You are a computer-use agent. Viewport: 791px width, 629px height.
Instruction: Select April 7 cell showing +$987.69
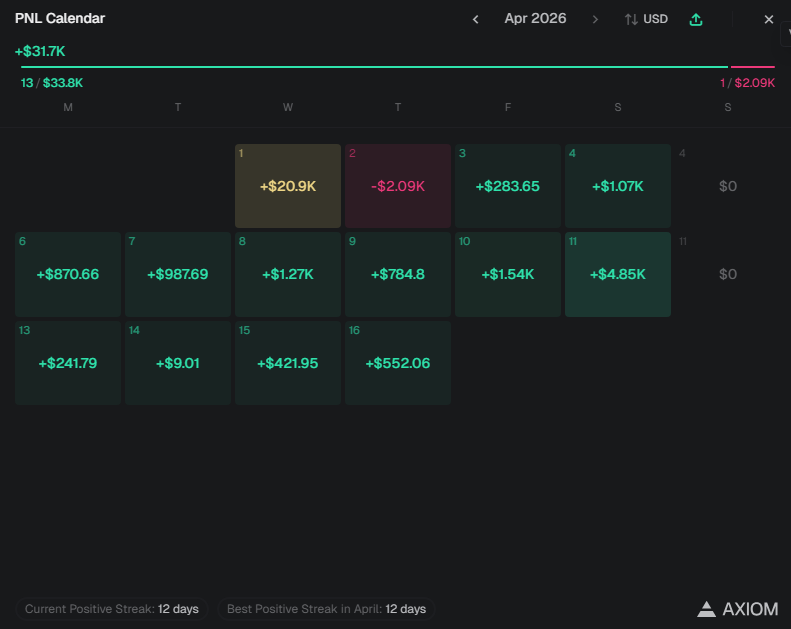tap(178, 274)
